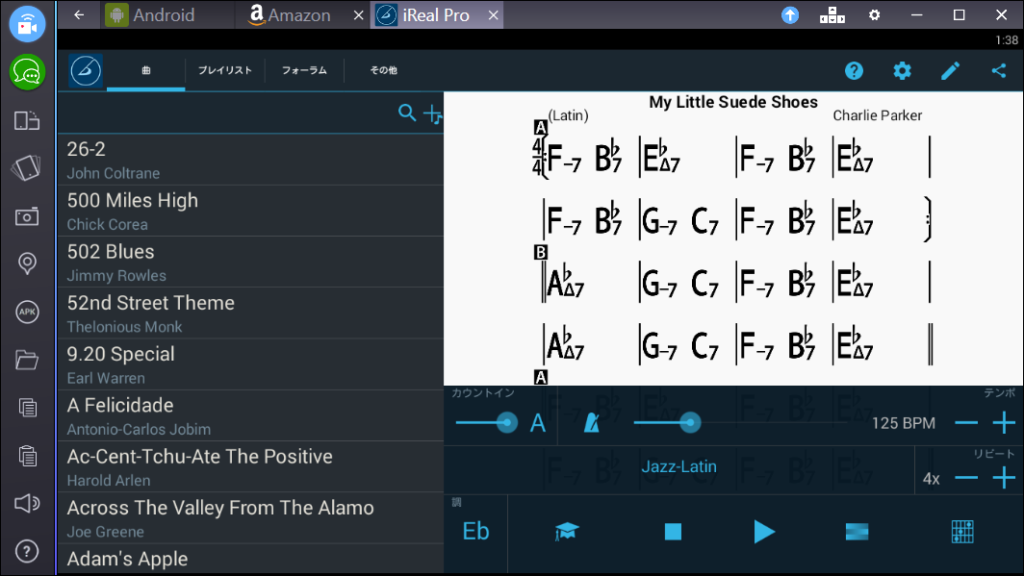Open the practice graduation cap icon
1024x576 pixels.
click(568, 532)
